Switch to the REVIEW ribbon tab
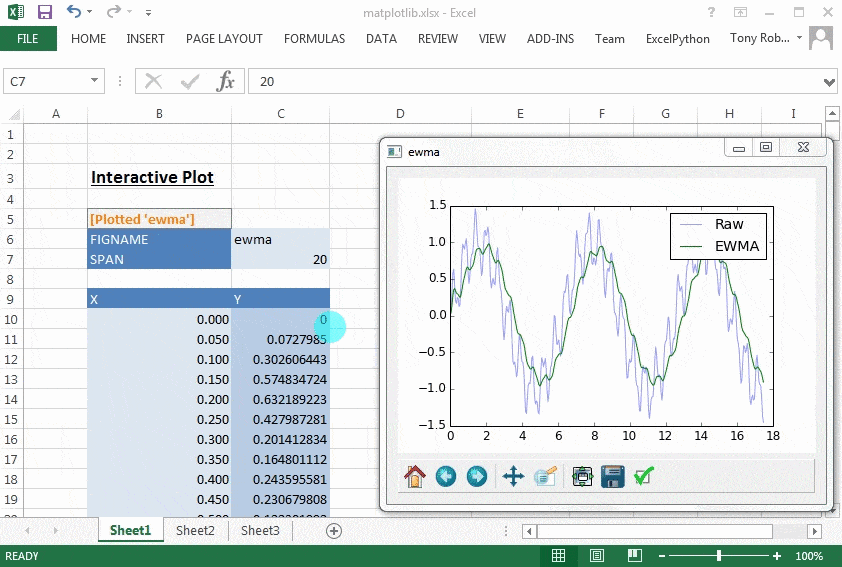 [438, 39]
